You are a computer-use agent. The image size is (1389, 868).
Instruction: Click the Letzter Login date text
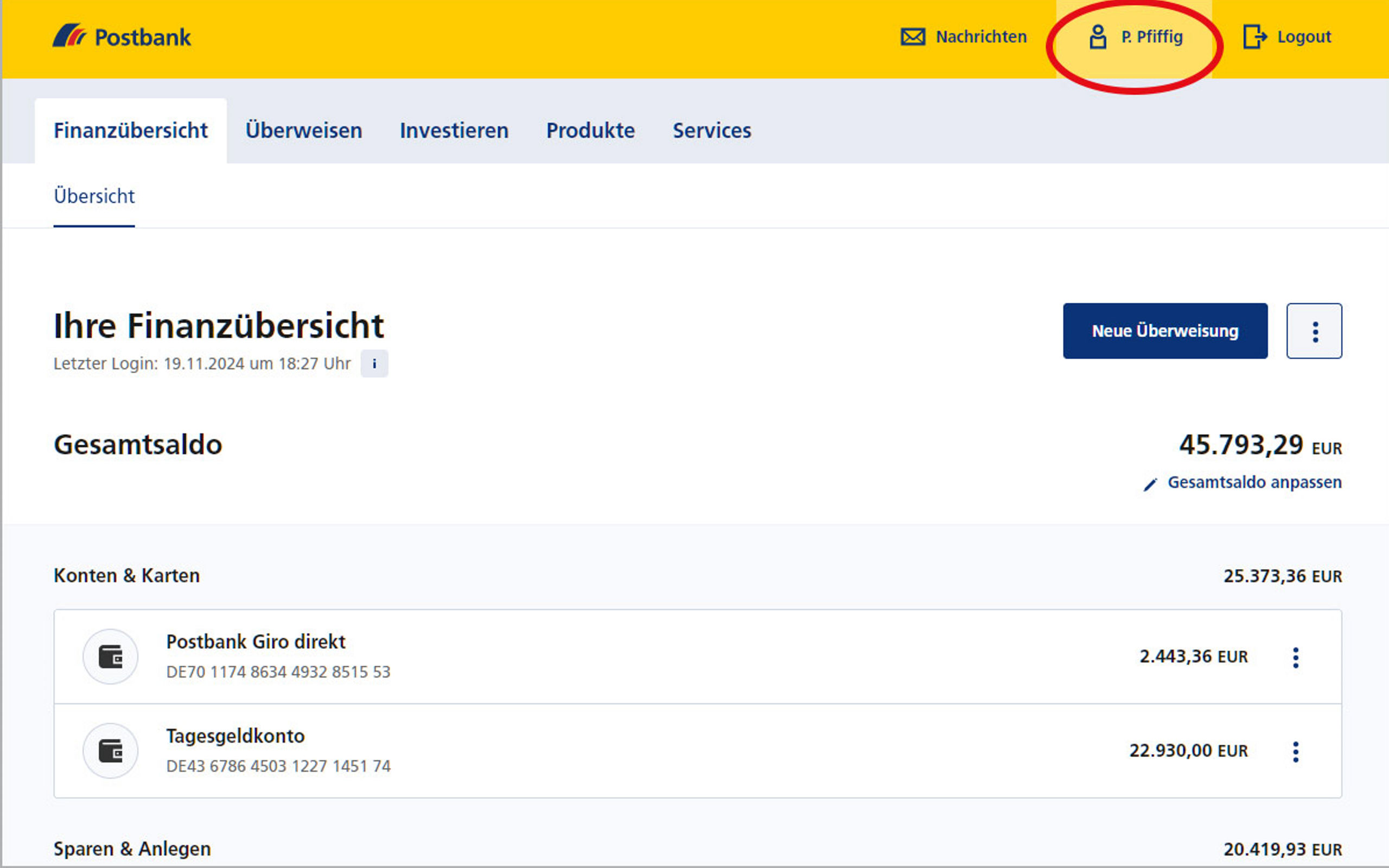[202, 364]
